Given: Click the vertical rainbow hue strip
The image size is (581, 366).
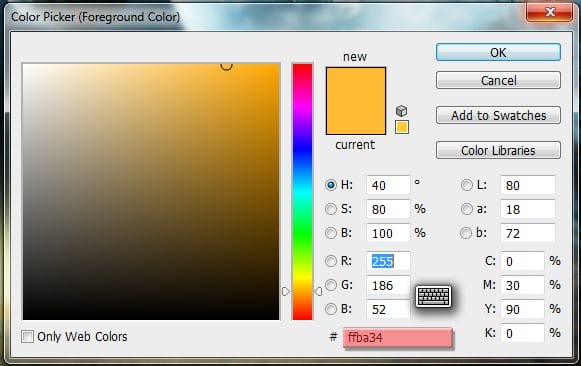Looking at the screenshot, I should pyautogui.click(x=302, y=192).
